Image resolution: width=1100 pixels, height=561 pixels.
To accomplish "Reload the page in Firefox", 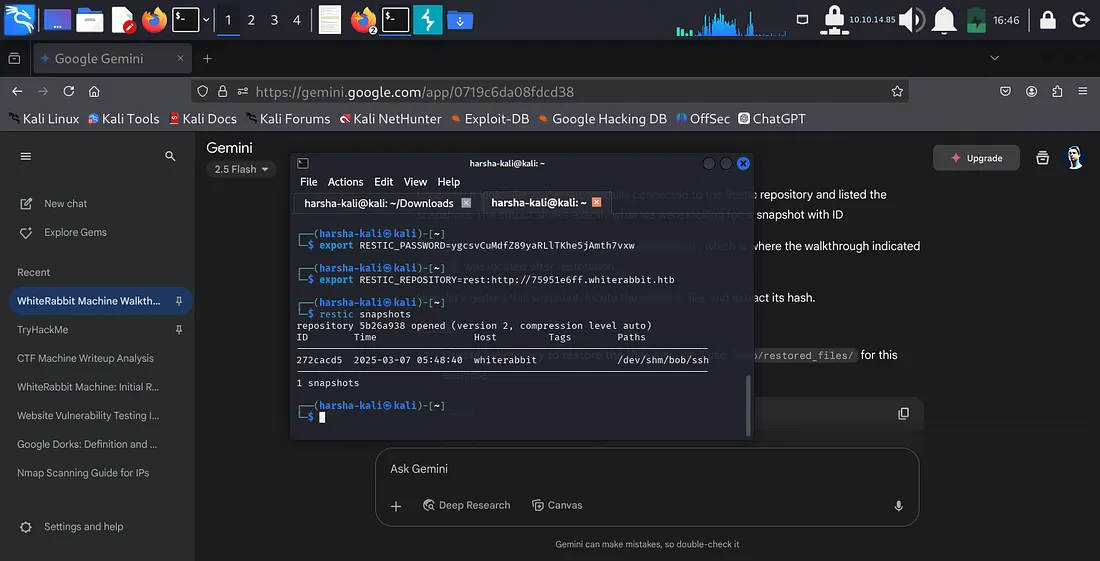I will point(68,91).
